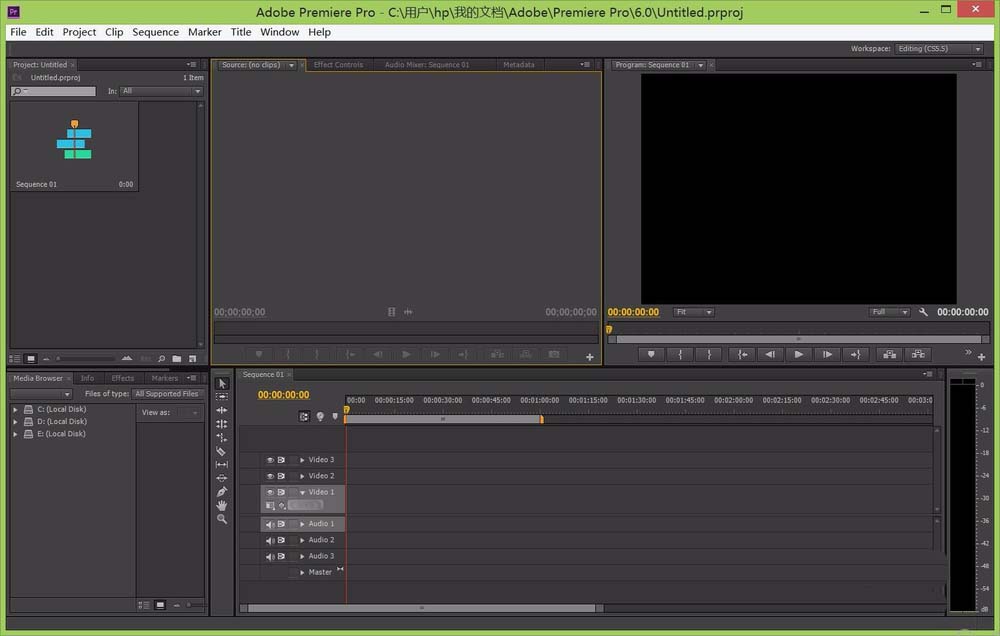Switch to the Effects tab
This screenshot has height=636, width=1000.
(123, 378)
